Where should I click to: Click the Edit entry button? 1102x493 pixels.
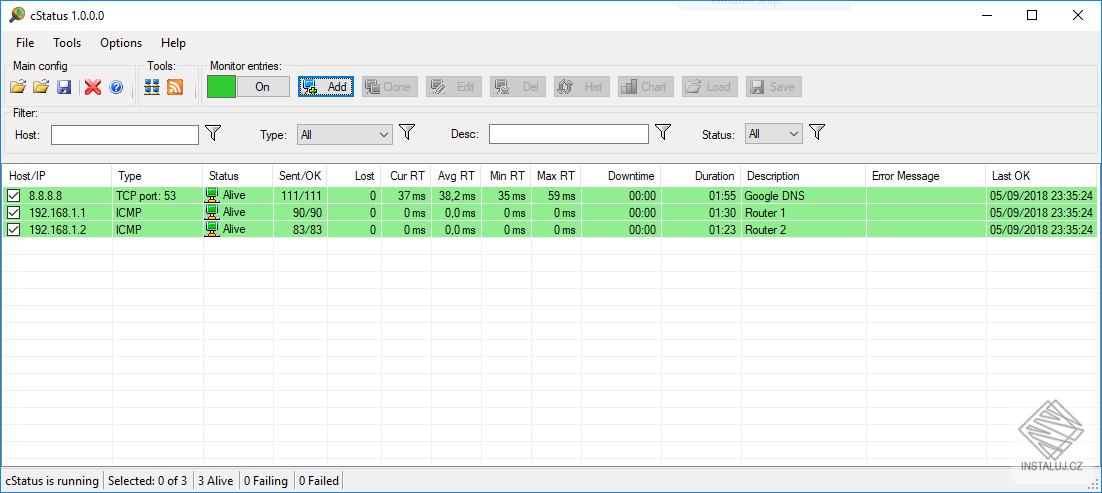[454, 87]
